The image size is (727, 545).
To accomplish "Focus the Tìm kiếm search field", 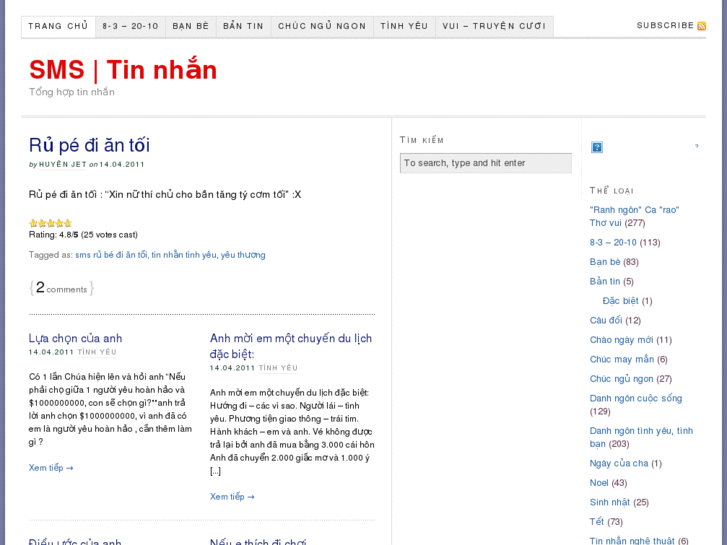I will pos(485,163).
